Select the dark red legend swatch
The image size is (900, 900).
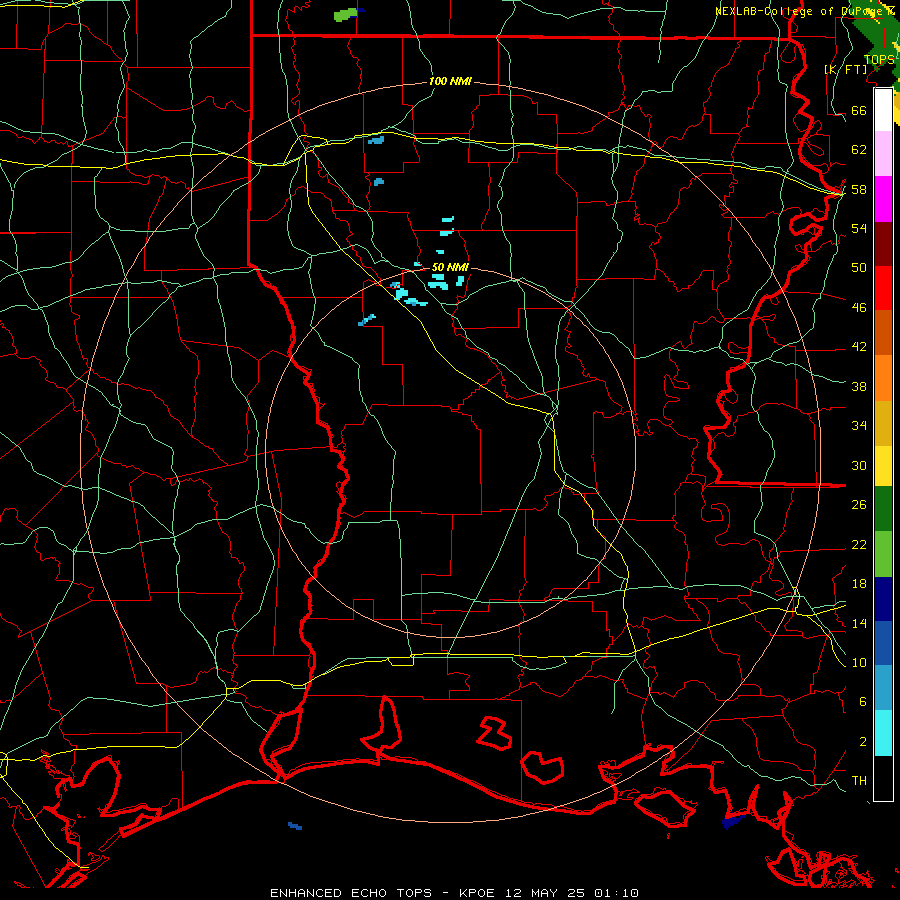[x=883, y=244]
